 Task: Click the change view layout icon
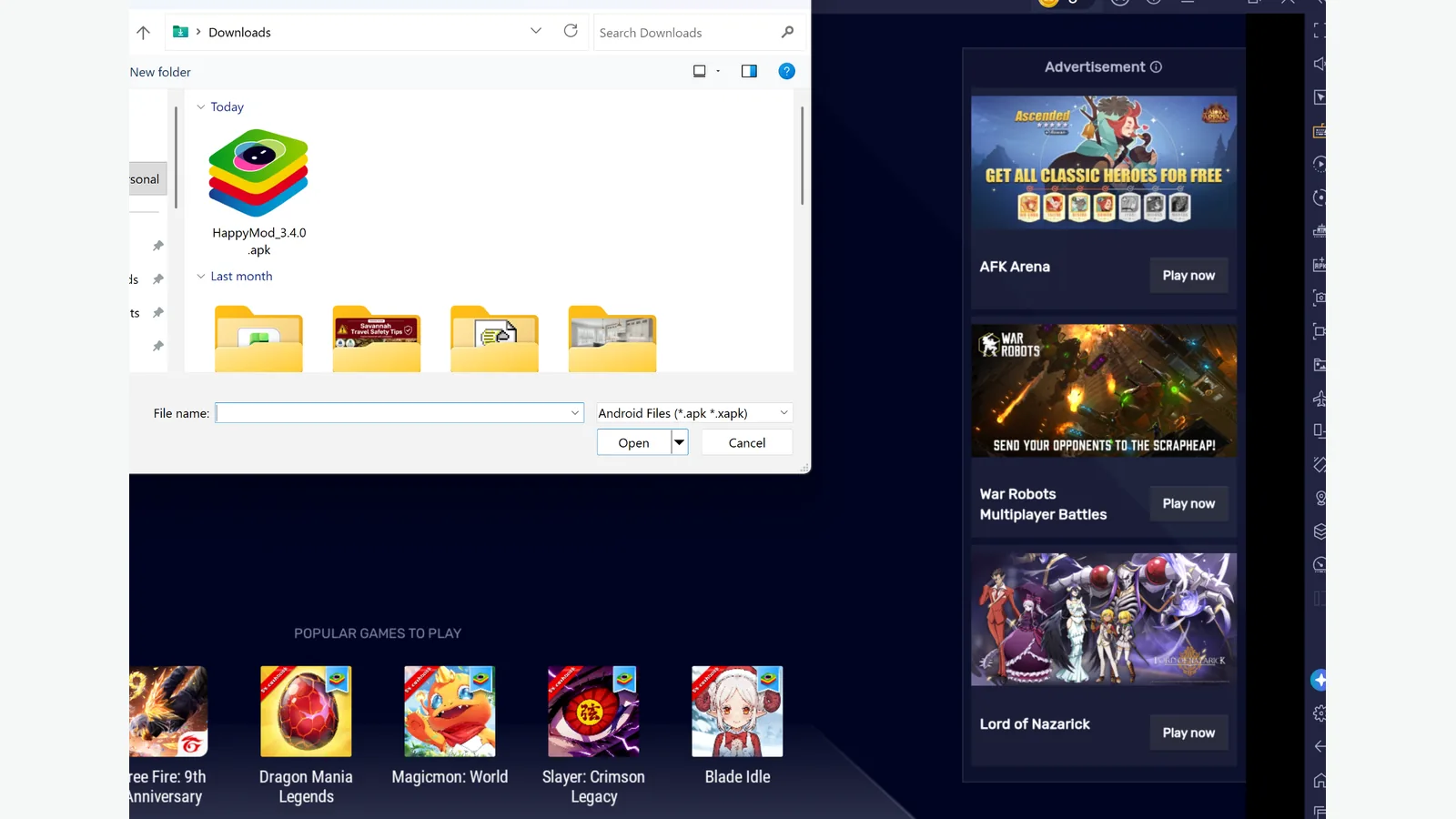point(699,71)
